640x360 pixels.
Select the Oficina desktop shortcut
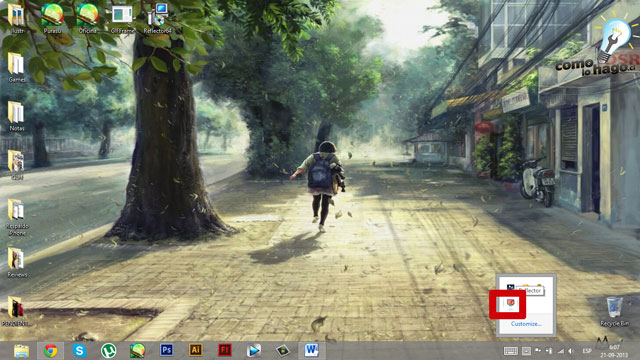(87, 18)
